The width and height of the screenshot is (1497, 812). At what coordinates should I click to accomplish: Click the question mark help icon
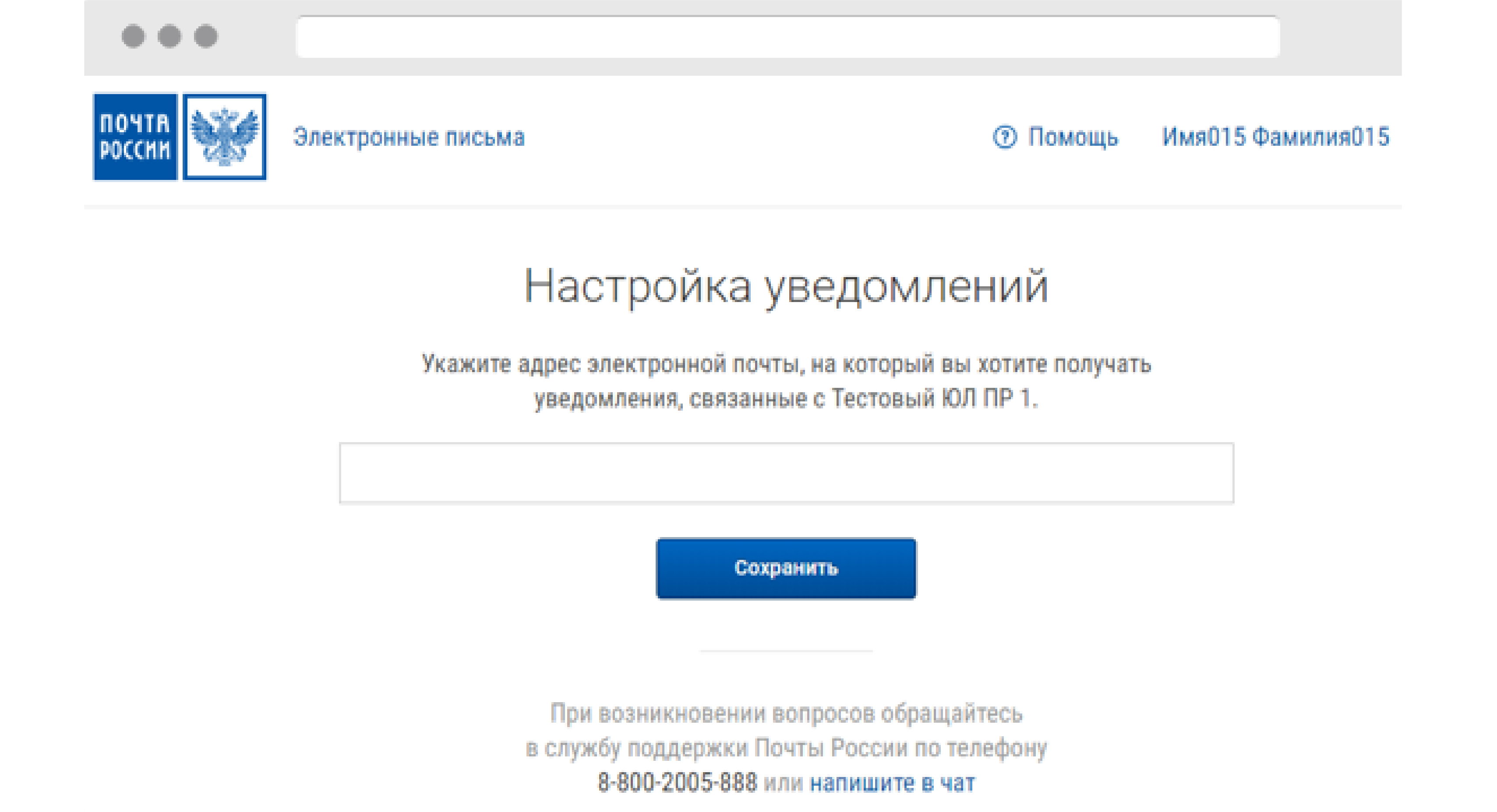(1004, 137)
